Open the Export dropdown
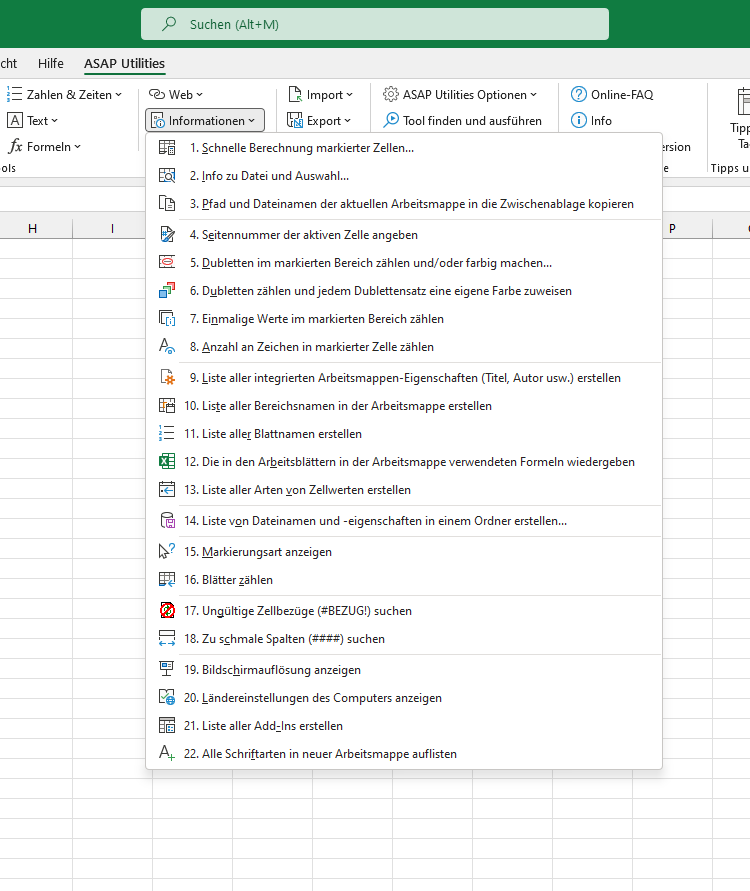 [319, 120]
